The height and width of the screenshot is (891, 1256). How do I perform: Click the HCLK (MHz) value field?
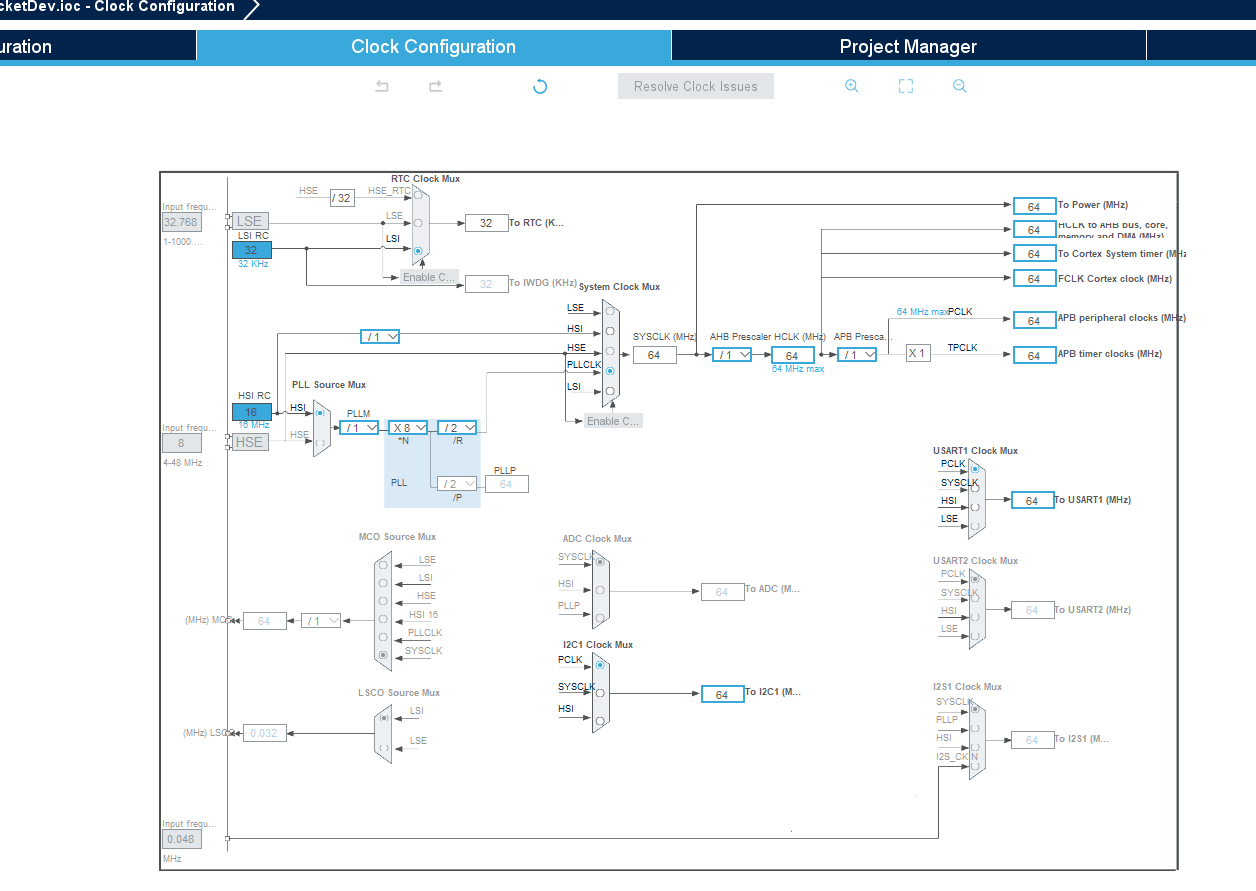coord(792,355)
